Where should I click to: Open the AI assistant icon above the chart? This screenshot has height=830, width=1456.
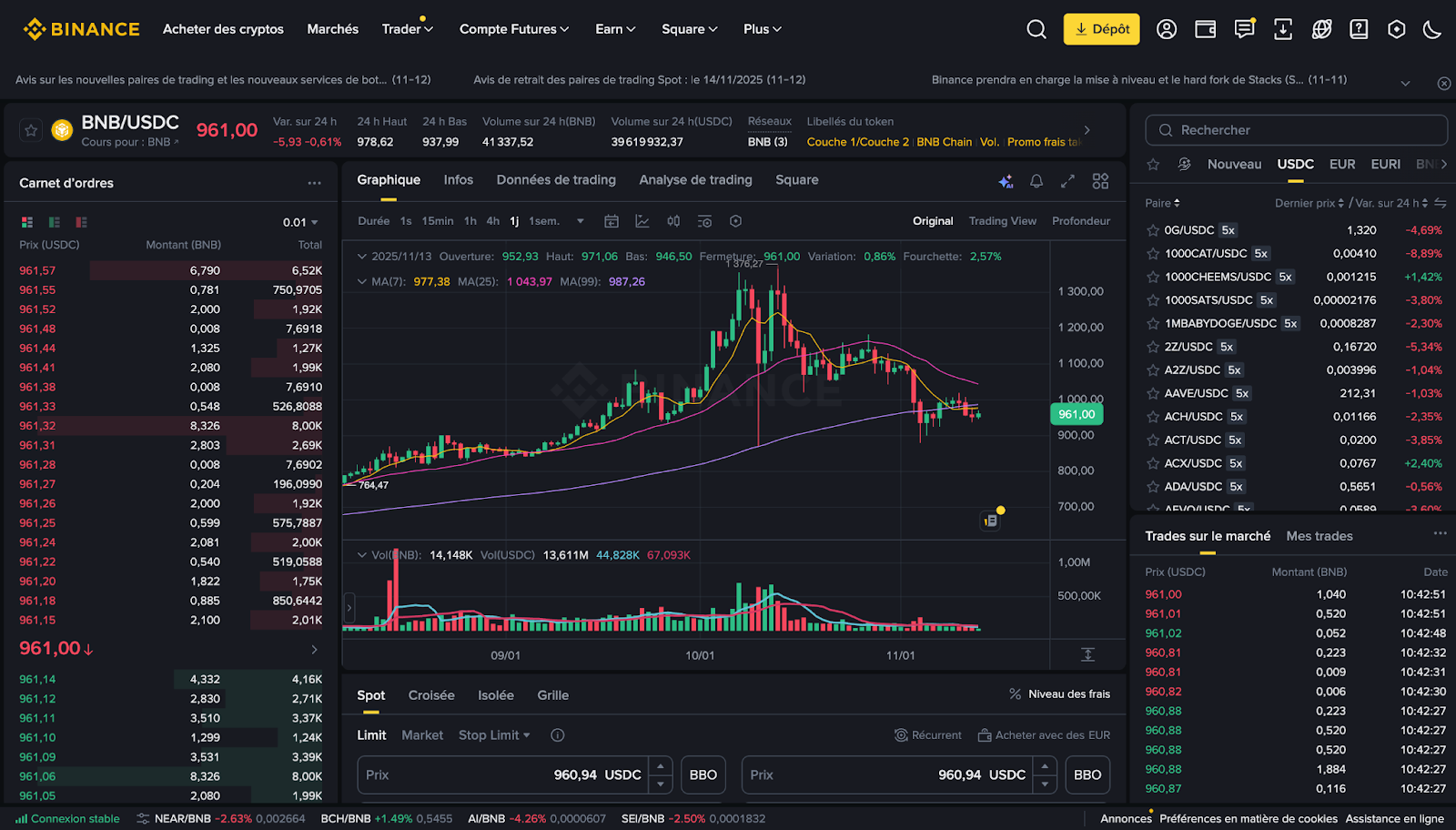[x=1005, y=181]
